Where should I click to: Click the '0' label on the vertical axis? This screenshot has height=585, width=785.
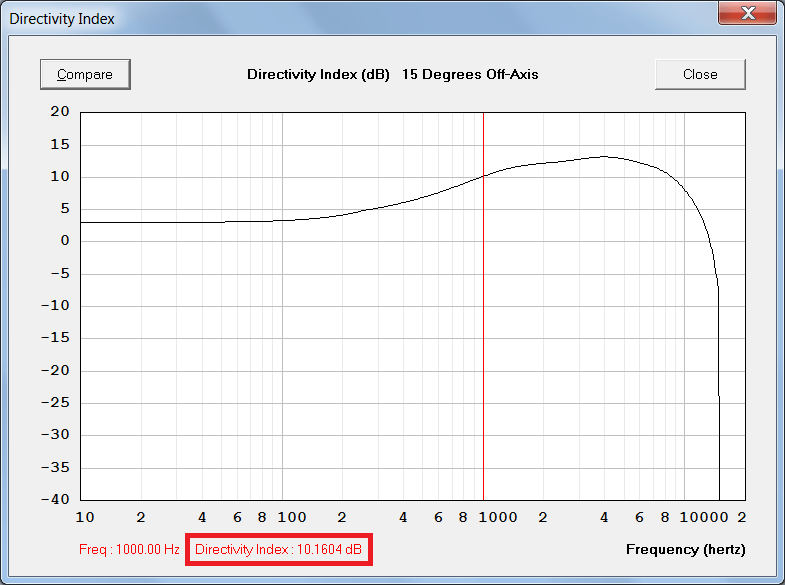coord(65,241)
